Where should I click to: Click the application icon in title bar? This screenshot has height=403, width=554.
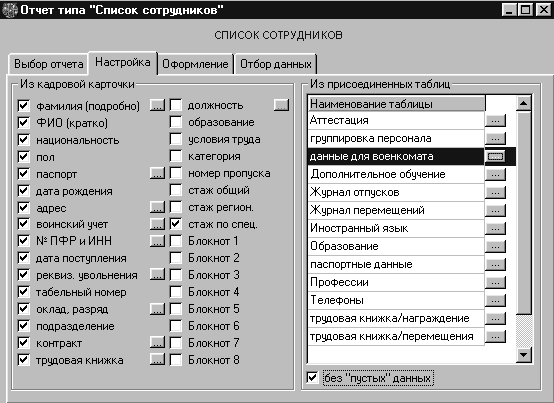point(9,10)
